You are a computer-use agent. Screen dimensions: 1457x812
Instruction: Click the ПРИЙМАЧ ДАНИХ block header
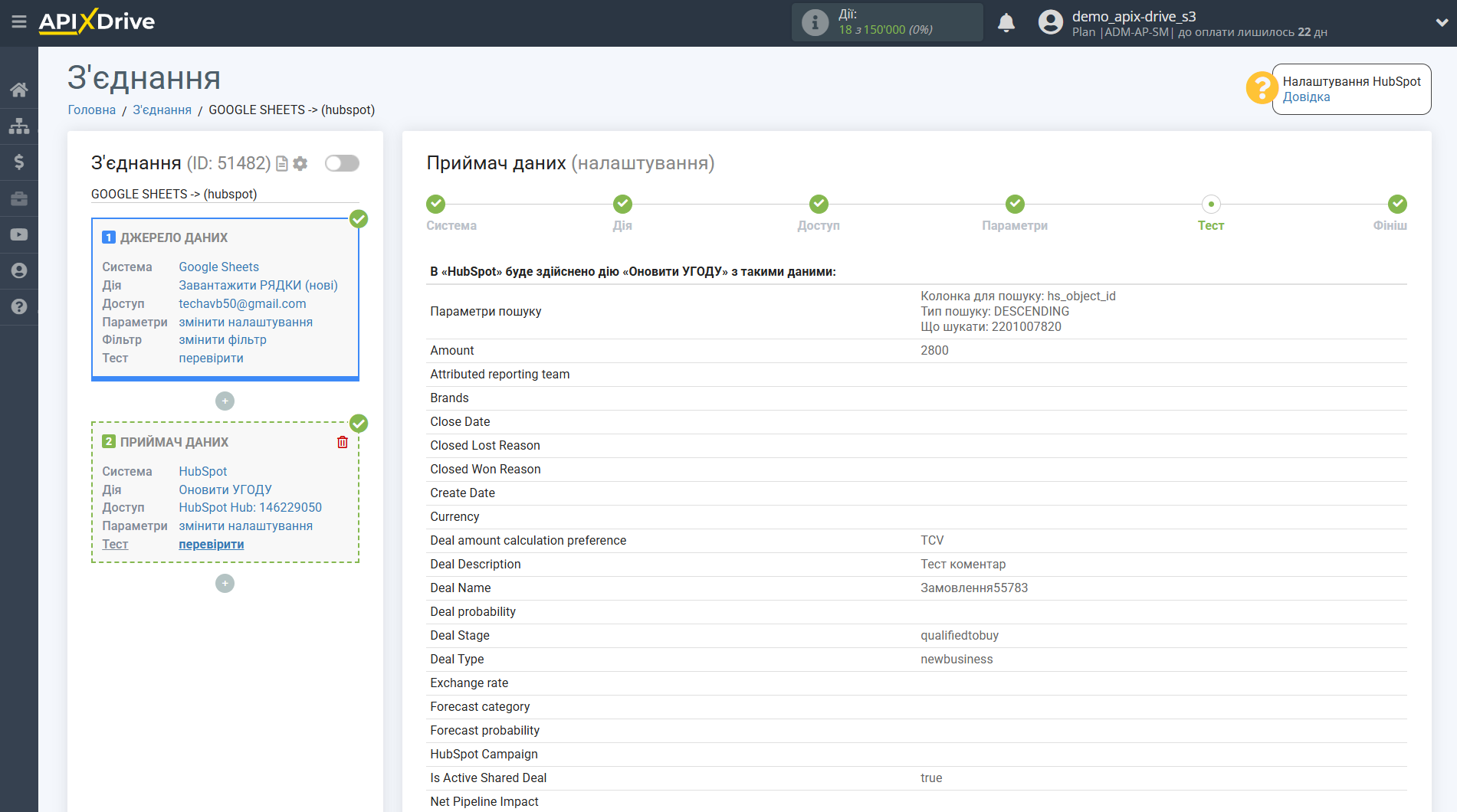174,442
